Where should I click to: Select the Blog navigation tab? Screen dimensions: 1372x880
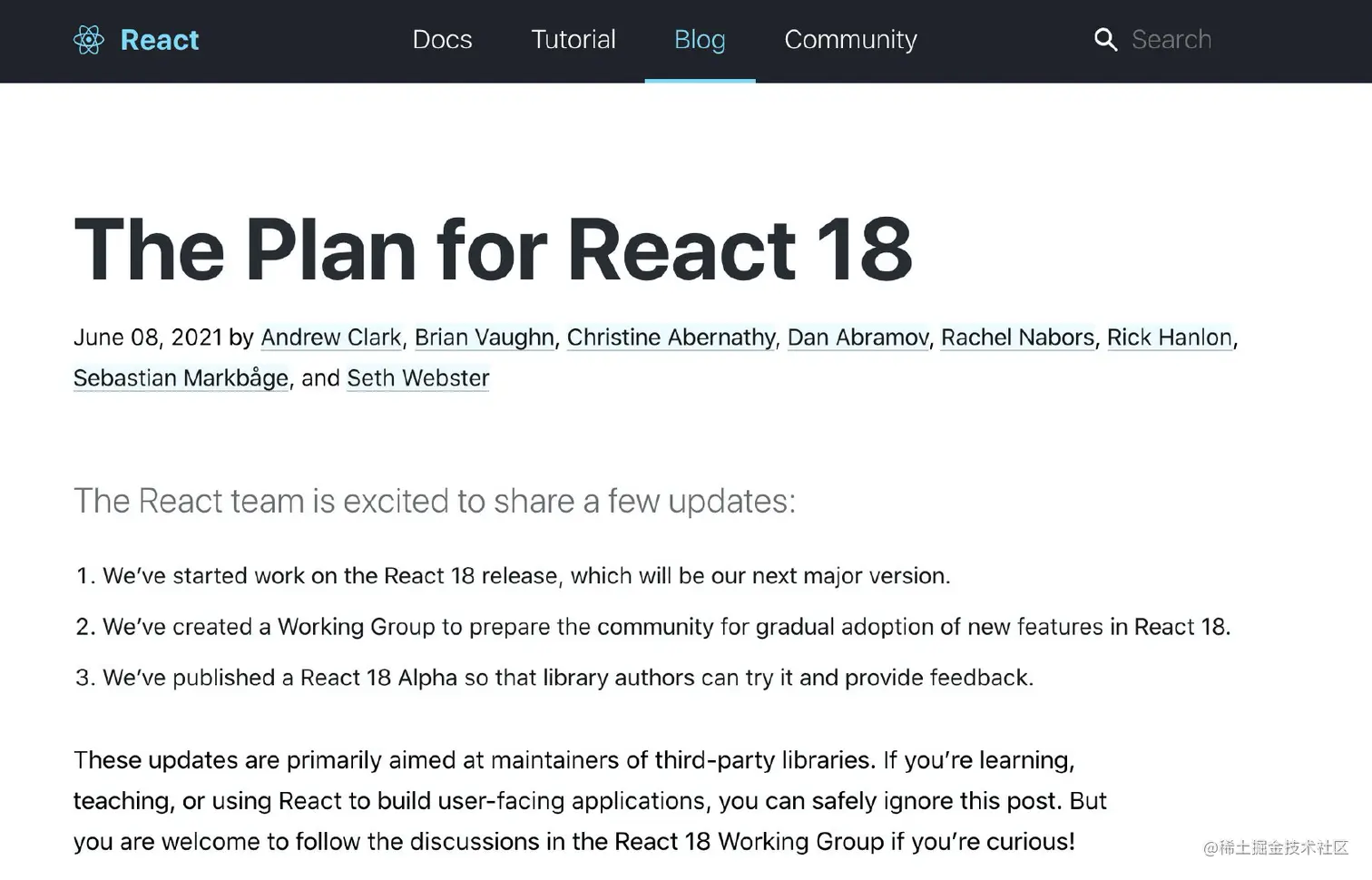pos(700,40)
